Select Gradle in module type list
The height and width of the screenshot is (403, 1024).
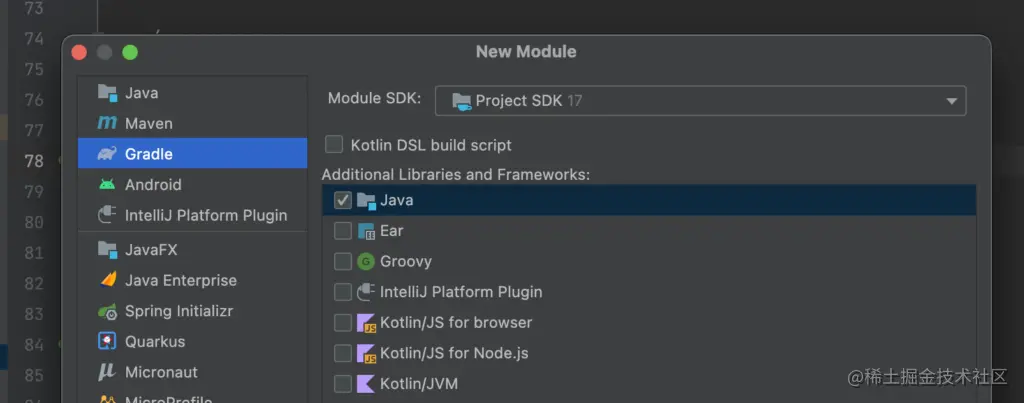tap(193, 153)
